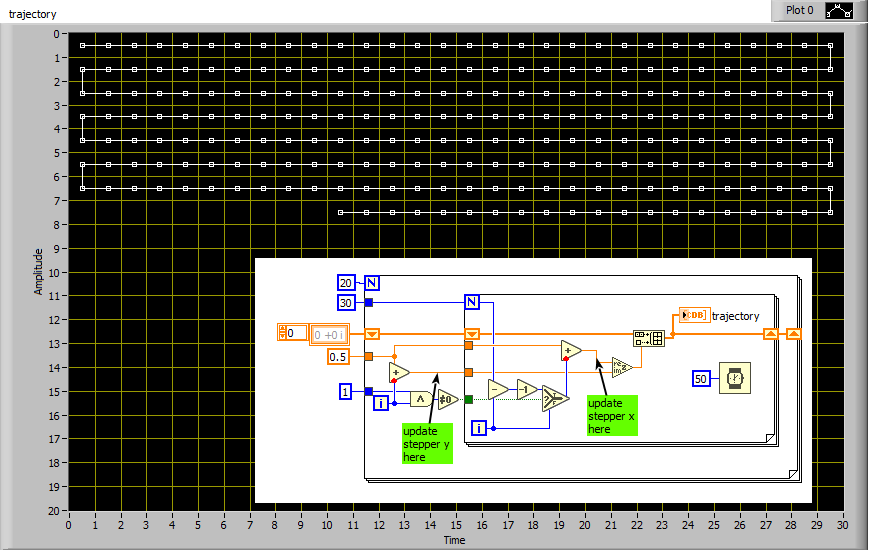Select the orange constant 0.5
Viewport: 869px width, 553px height.
(338, 357)
